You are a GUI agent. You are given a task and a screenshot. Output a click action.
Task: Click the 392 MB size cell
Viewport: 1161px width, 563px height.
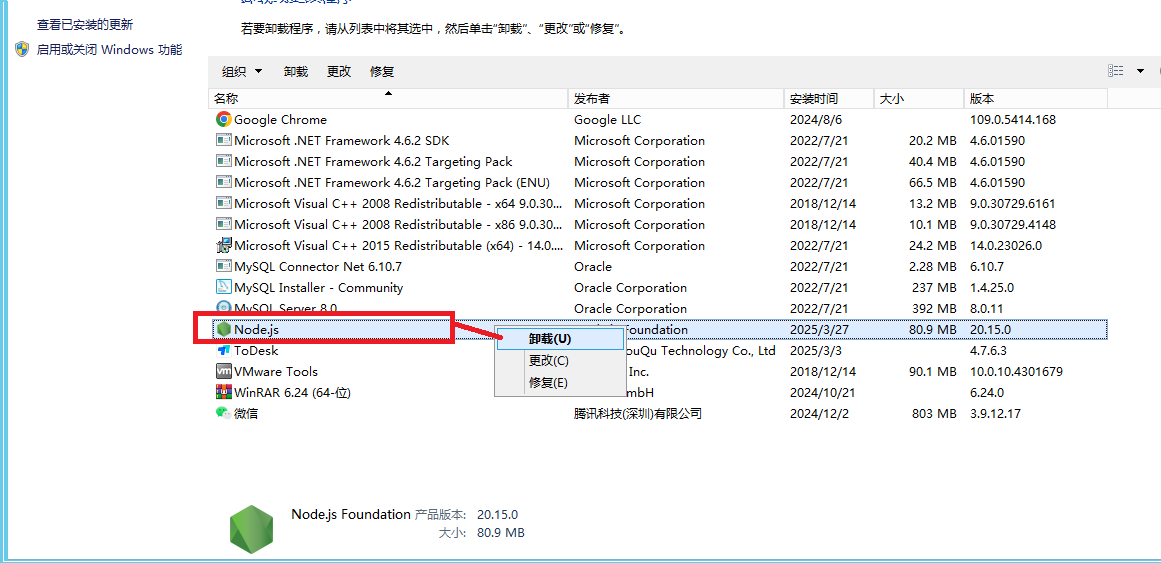(x=934, y=308)
